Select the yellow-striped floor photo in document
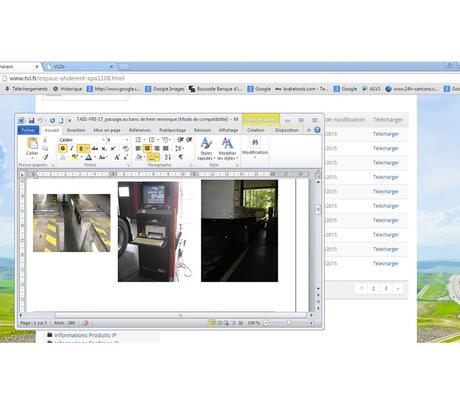 [72, 223]
